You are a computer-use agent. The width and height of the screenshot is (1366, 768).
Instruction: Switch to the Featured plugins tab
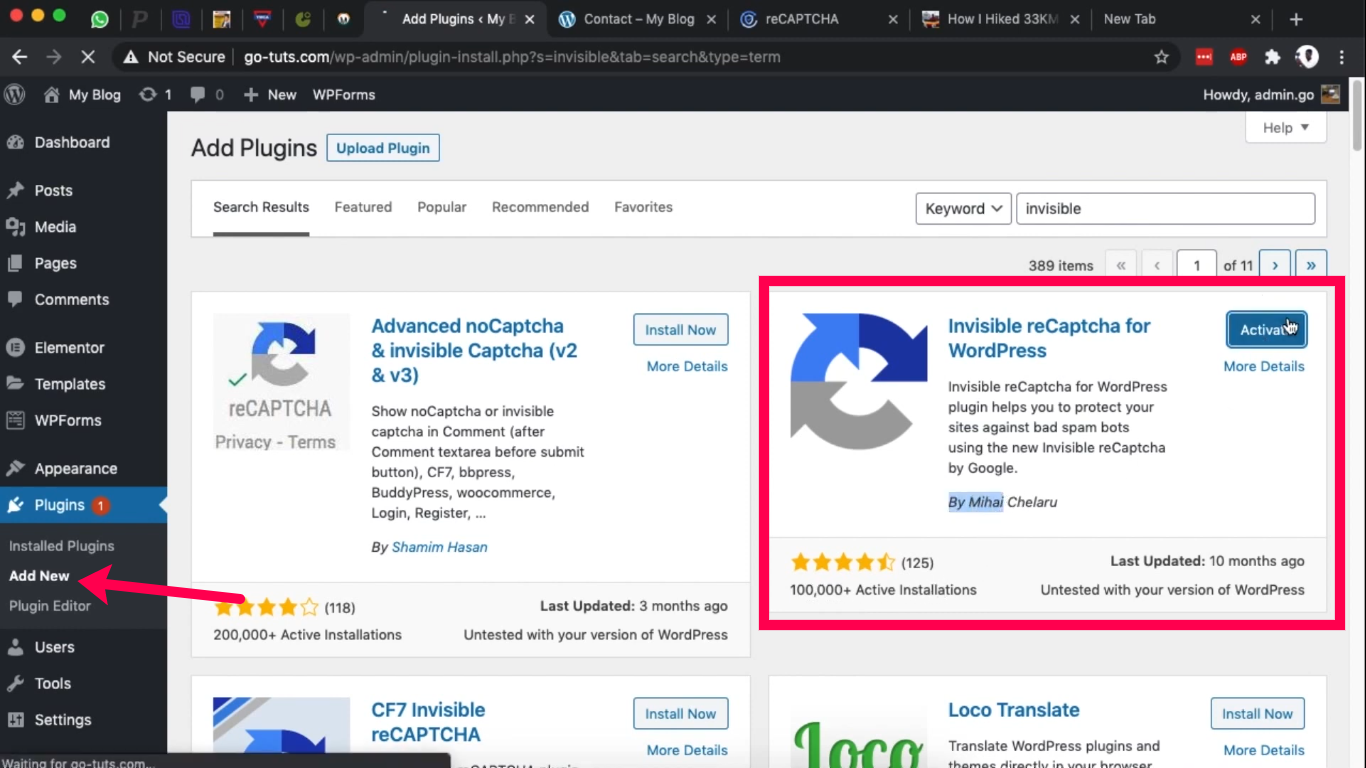[363, 207]
